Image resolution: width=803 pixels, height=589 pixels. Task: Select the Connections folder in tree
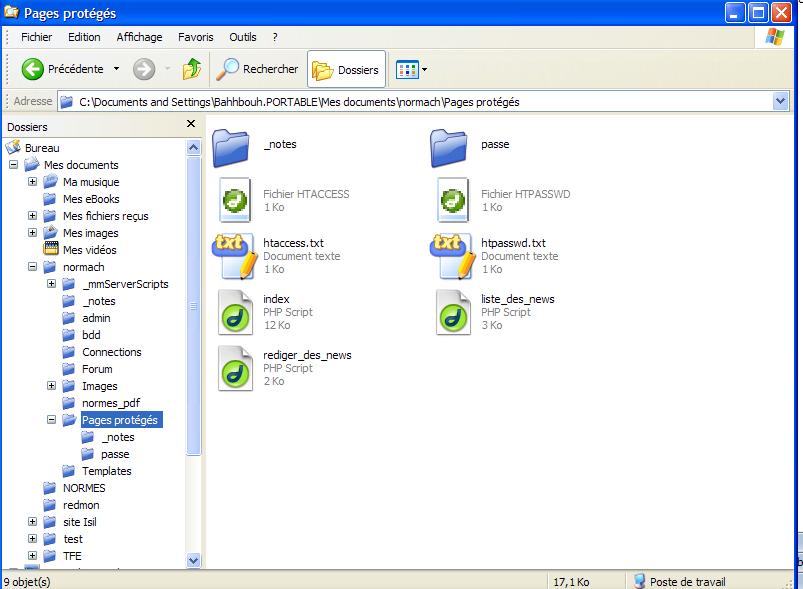(112, 352)
